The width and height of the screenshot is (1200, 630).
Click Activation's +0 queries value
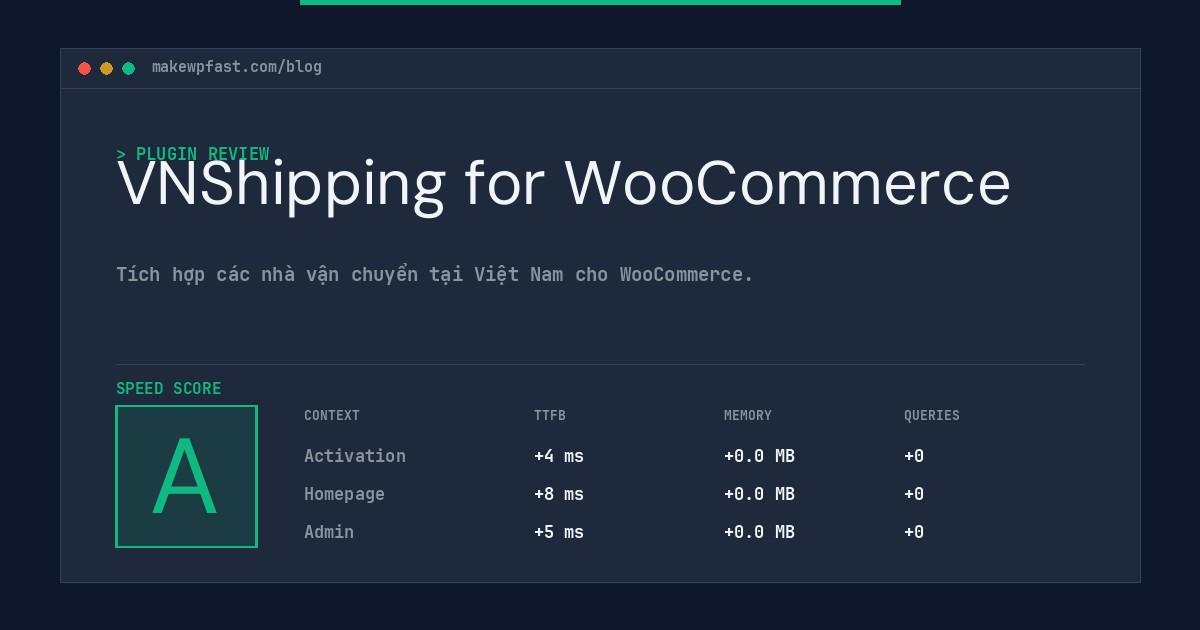click(x=914, y=456)
